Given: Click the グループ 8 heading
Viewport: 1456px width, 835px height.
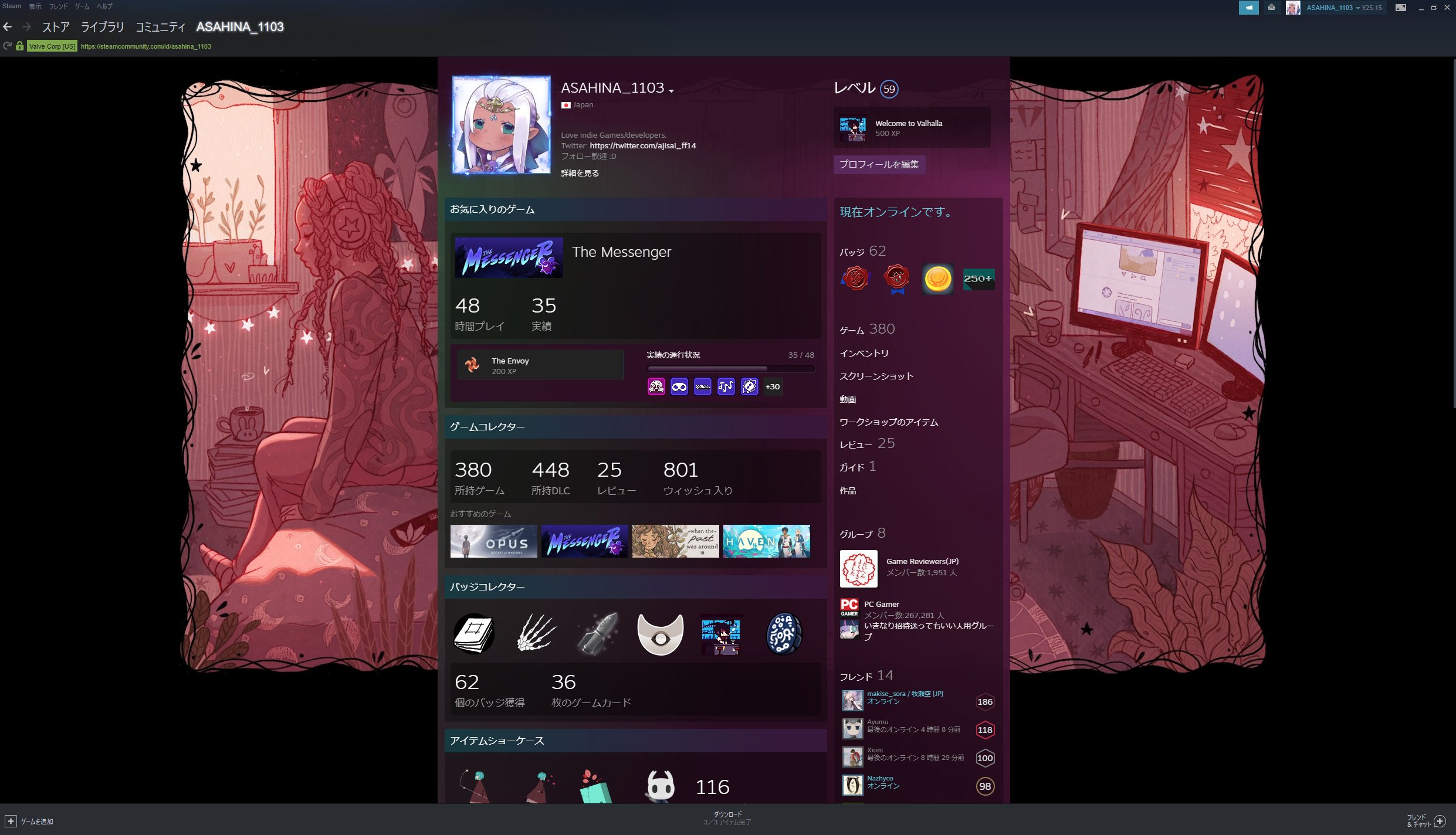Looking at the screenshot, I should point(862,534).
